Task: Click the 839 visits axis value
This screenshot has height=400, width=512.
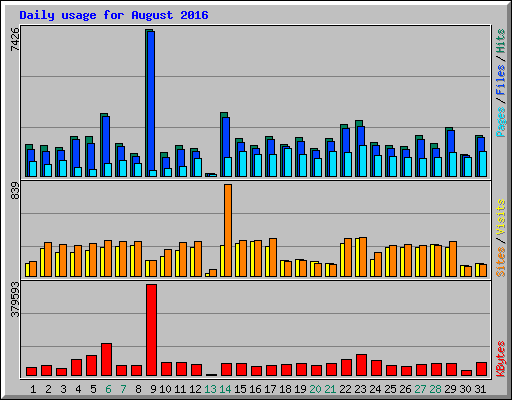Action: tap(15, 191)
